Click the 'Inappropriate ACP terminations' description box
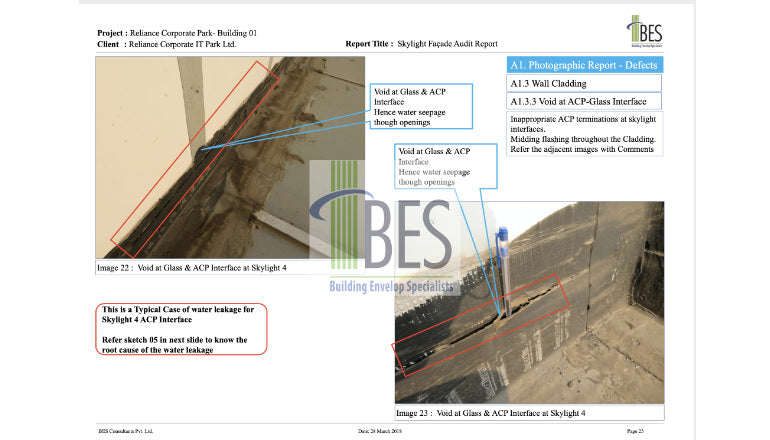The height and width of the screenshot is (440, 770). tap(585, 134)
